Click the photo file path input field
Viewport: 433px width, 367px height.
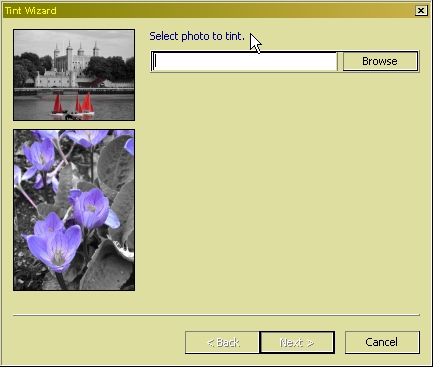(x=244, y=61)
